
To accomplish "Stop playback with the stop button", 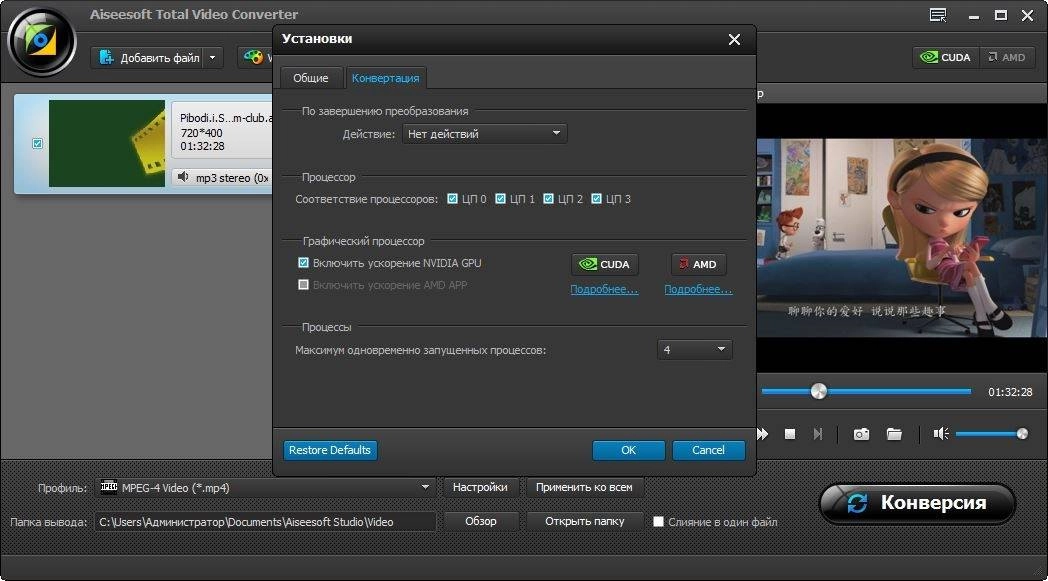I will 790,434.
